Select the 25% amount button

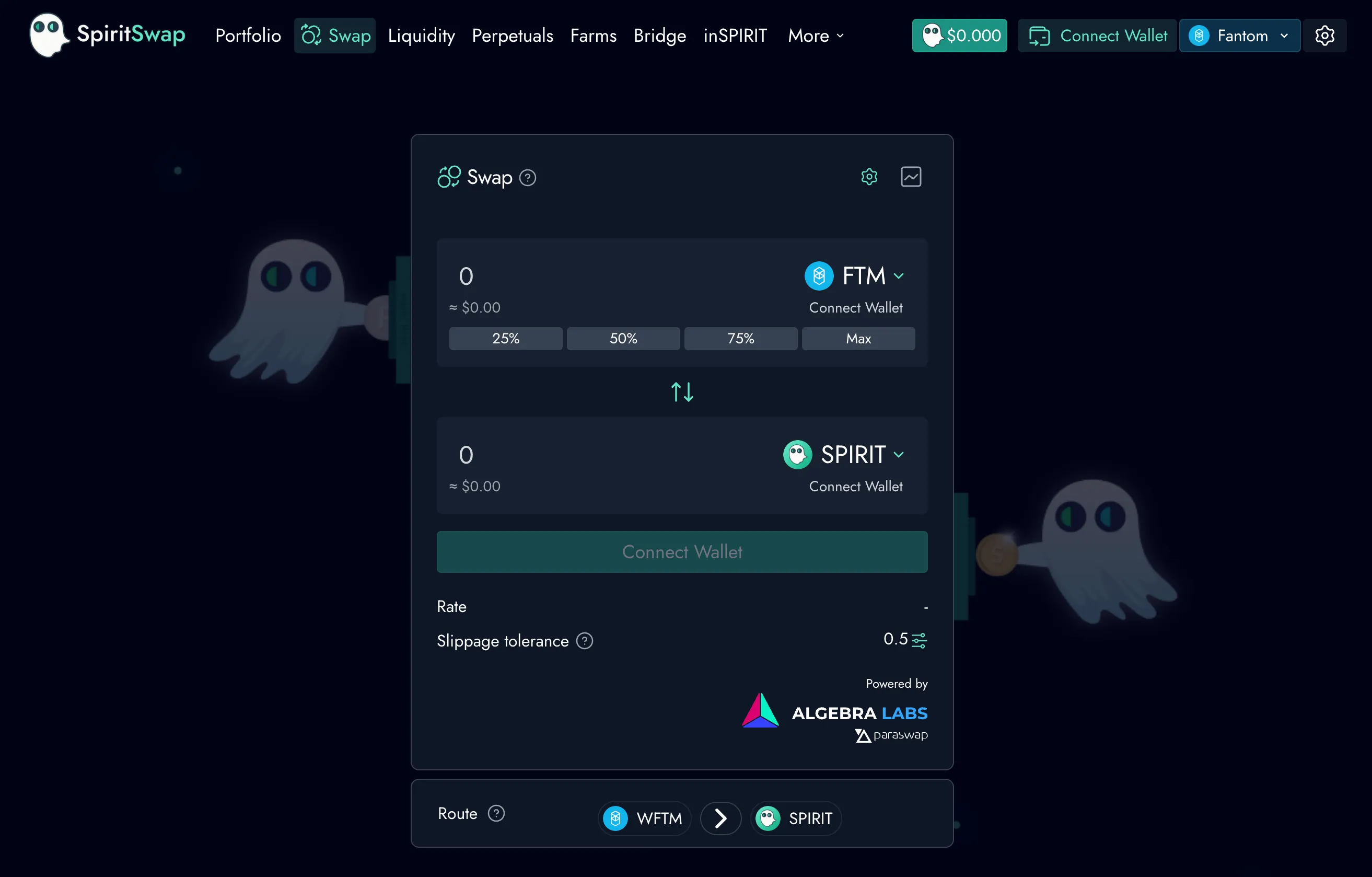pyautogui.click(x=505, y=339)
